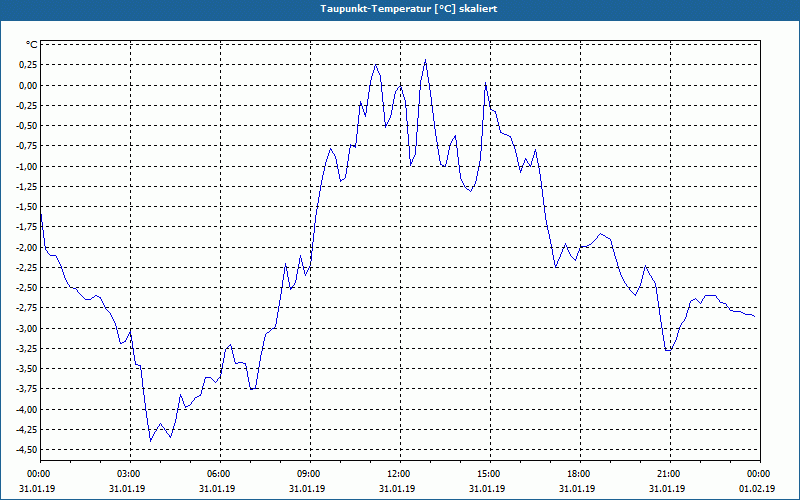The image size is (800, 500).
Task: Click the 03:00 time axis label
Action: click(130, 474)
